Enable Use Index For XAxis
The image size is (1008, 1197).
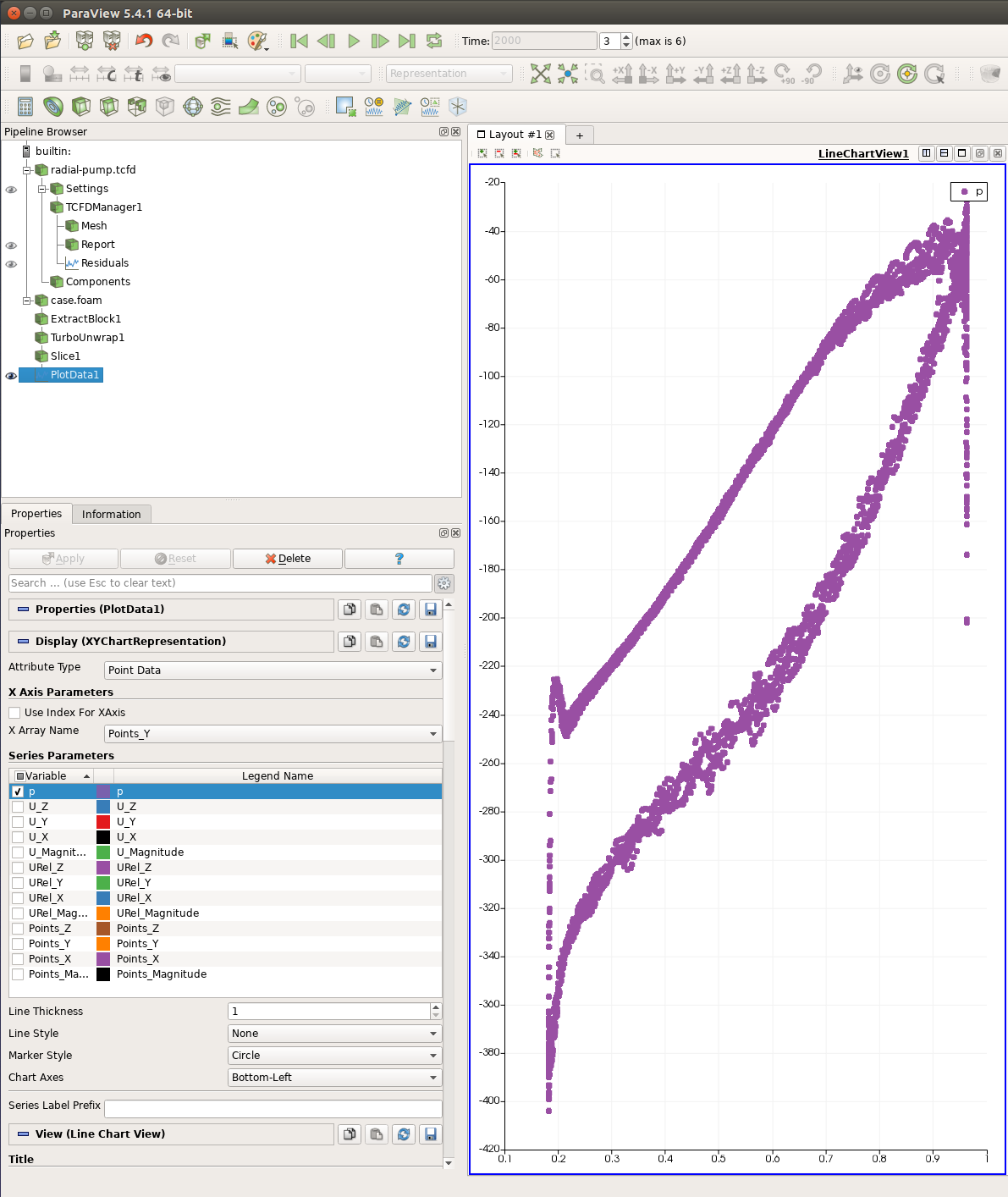(x=14, y=713)
